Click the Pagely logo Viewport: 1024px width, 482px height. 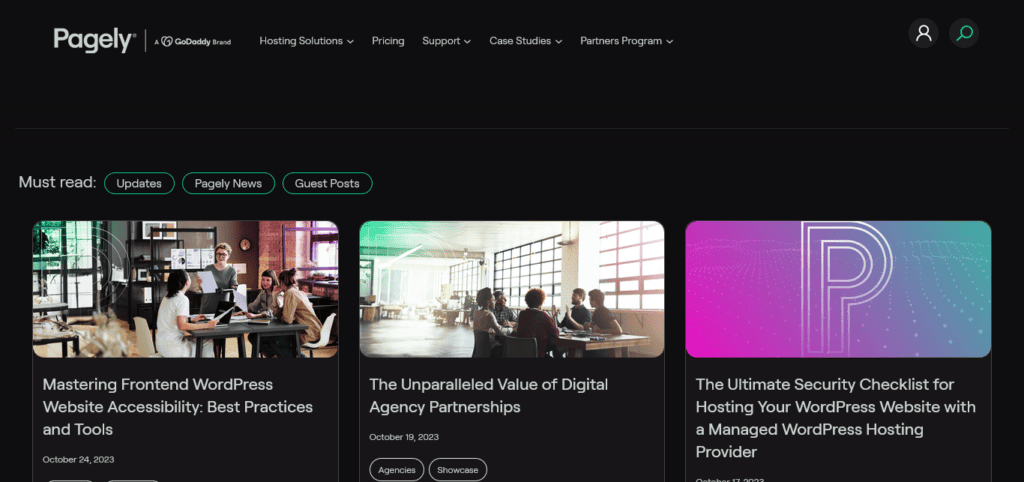[x=93, y=40]
